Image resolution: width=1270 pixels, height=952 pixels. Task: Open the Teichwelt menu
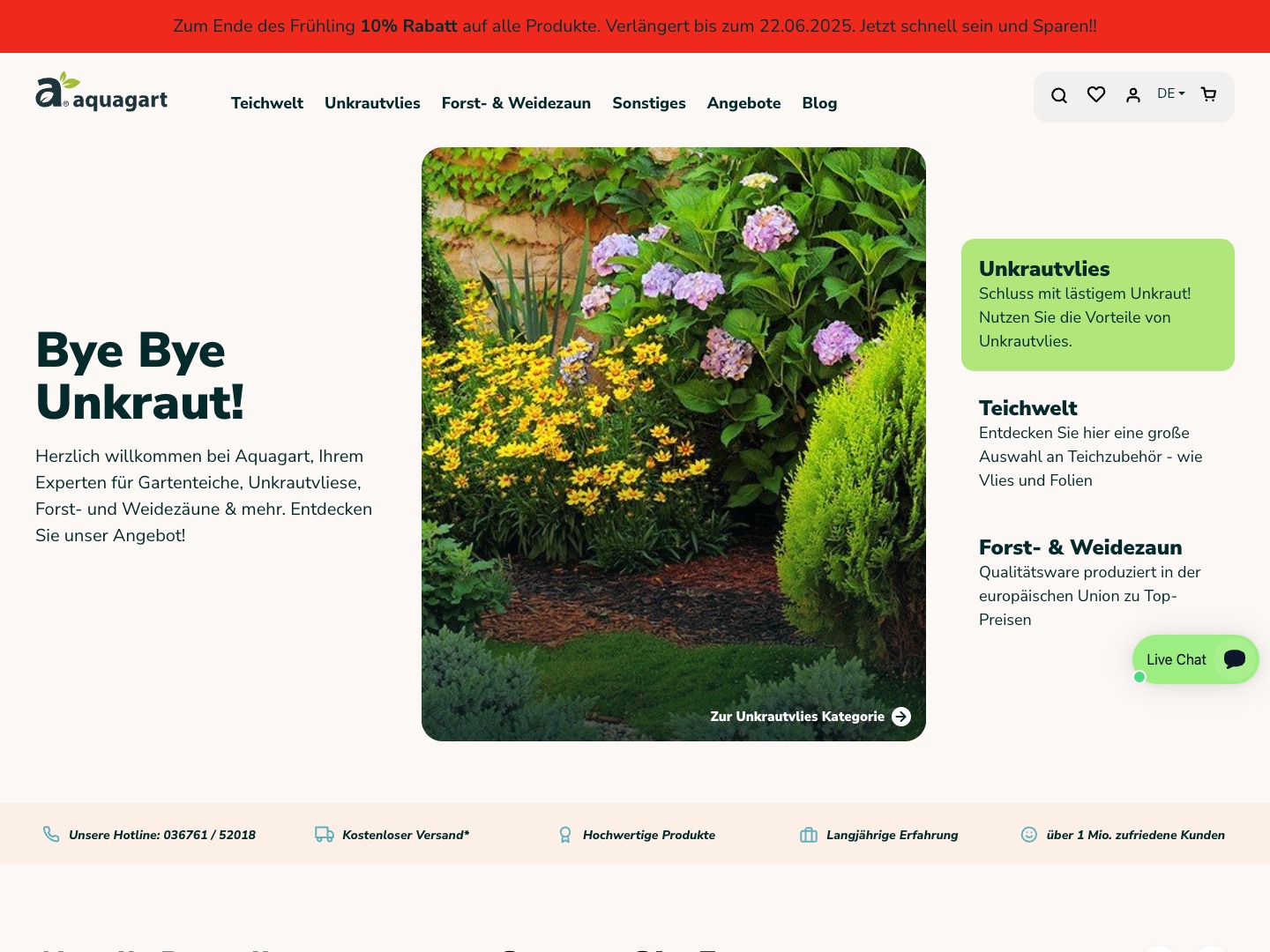[x=266, y=103]
